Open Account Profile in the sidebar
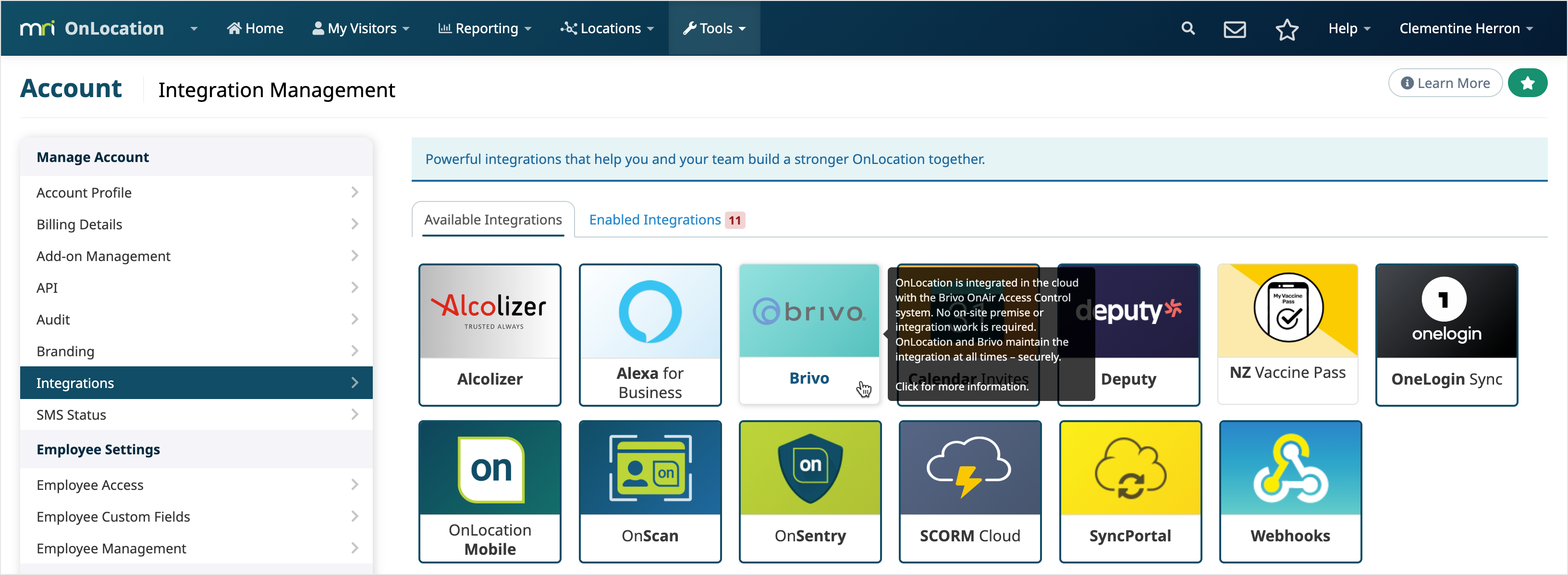1568x575 pixels. 196,192
